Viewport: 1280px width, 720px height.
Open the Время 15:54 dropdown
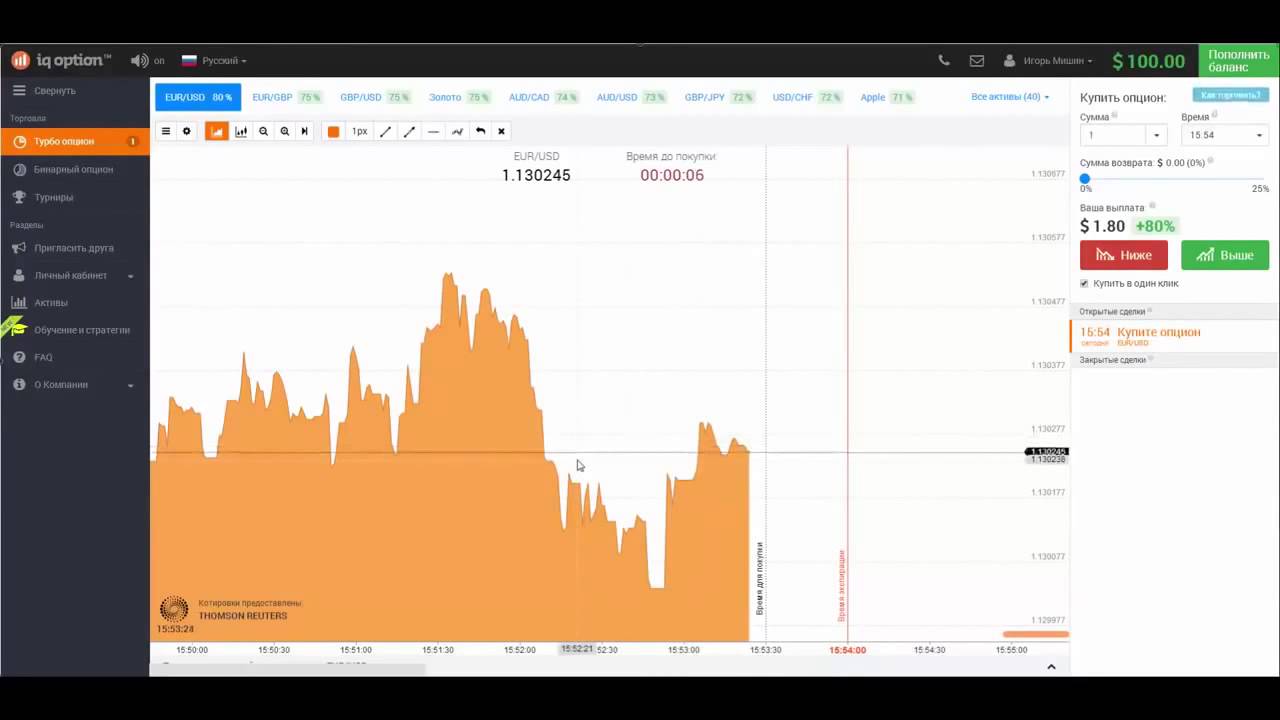click(x=1225, y=135)
